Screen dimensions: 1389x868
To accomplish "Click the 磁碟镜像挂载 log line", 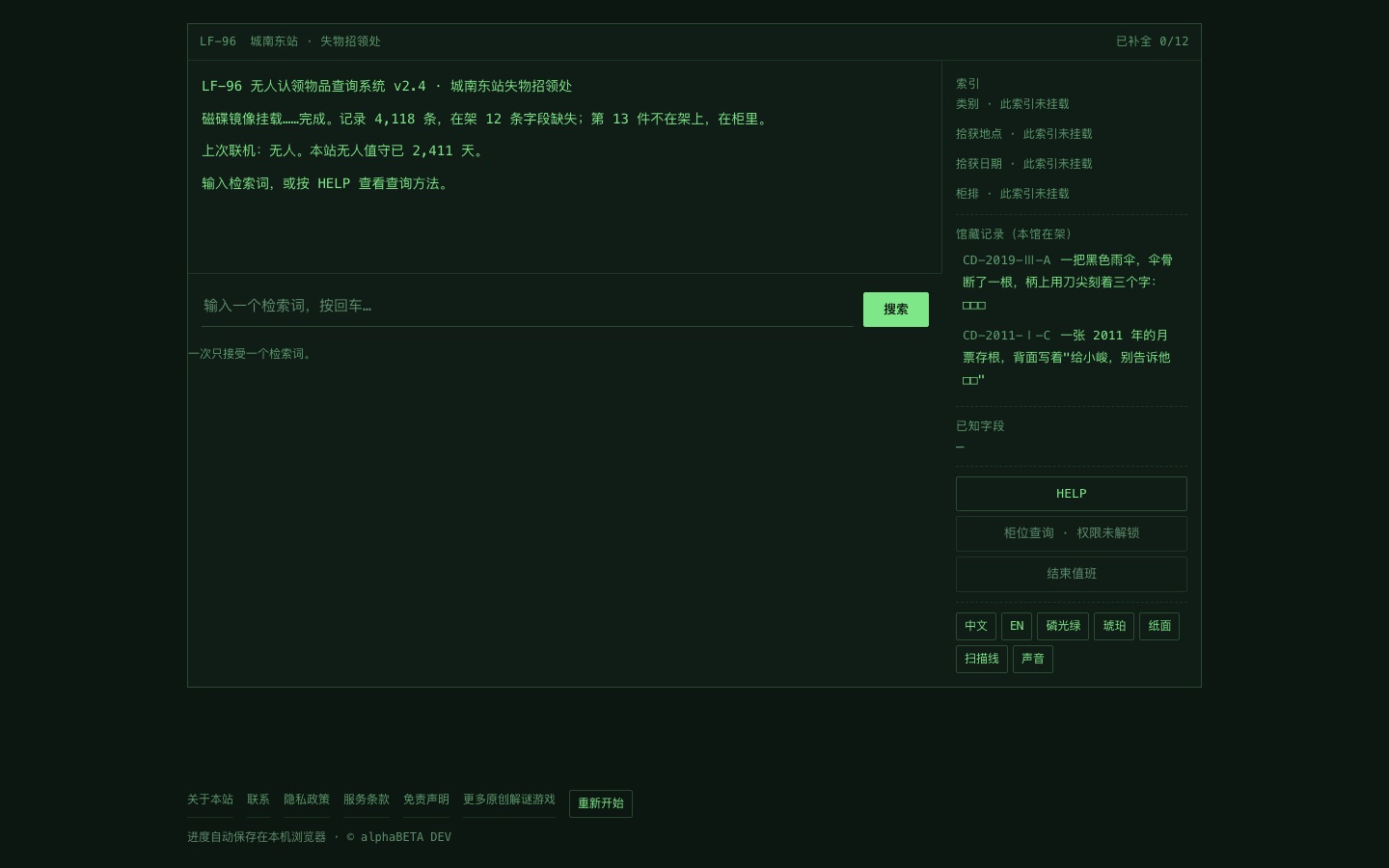I will pyautogui.click(x=487, y=119).
